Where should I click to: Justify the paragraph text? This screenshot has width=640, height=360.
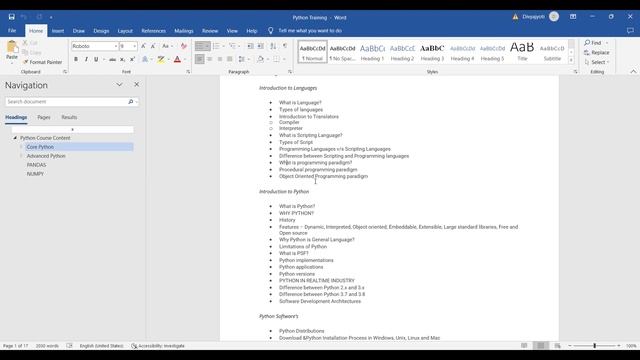point(229,60)
